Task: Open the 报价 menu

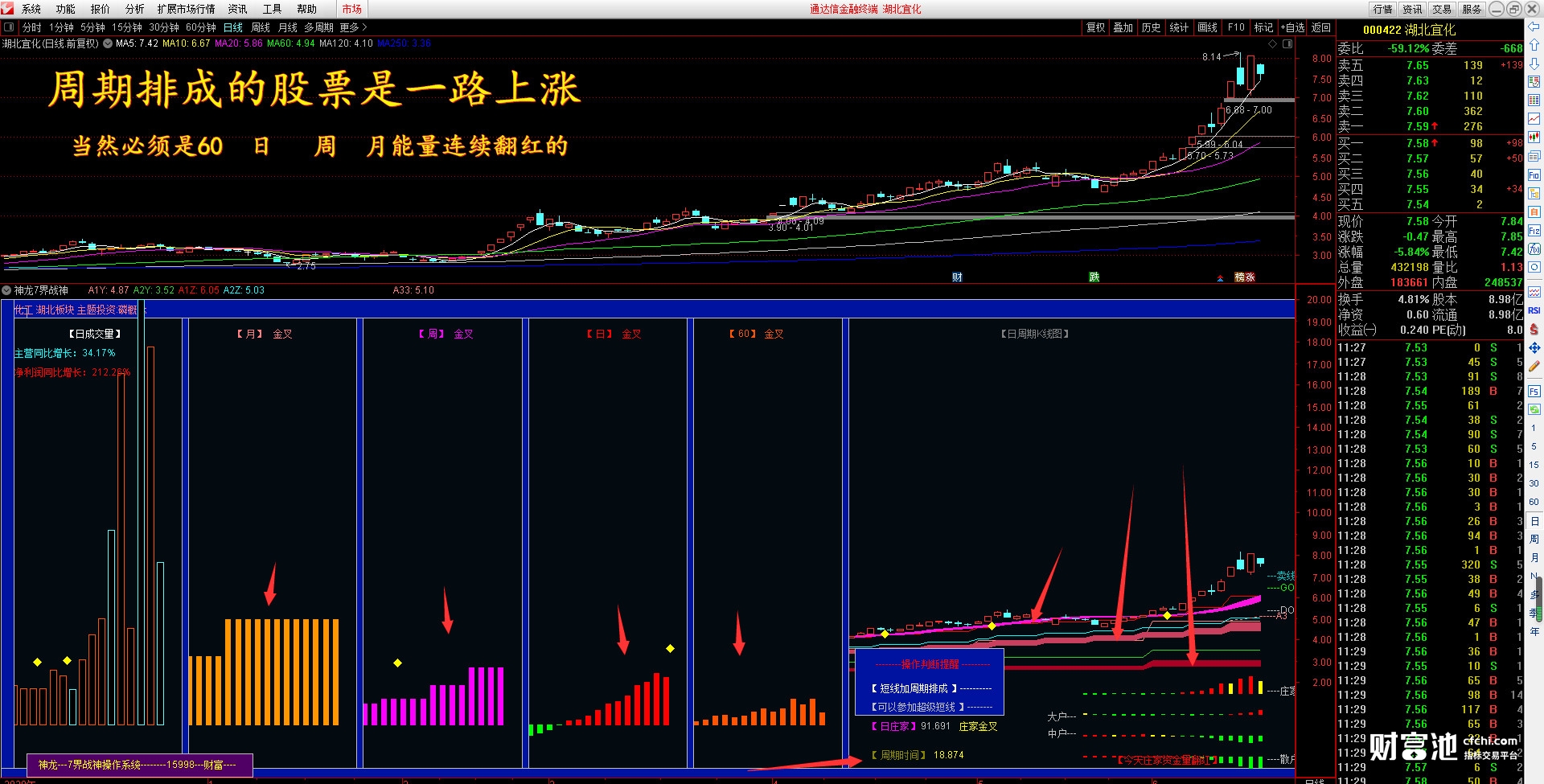Action: [101, 9]
